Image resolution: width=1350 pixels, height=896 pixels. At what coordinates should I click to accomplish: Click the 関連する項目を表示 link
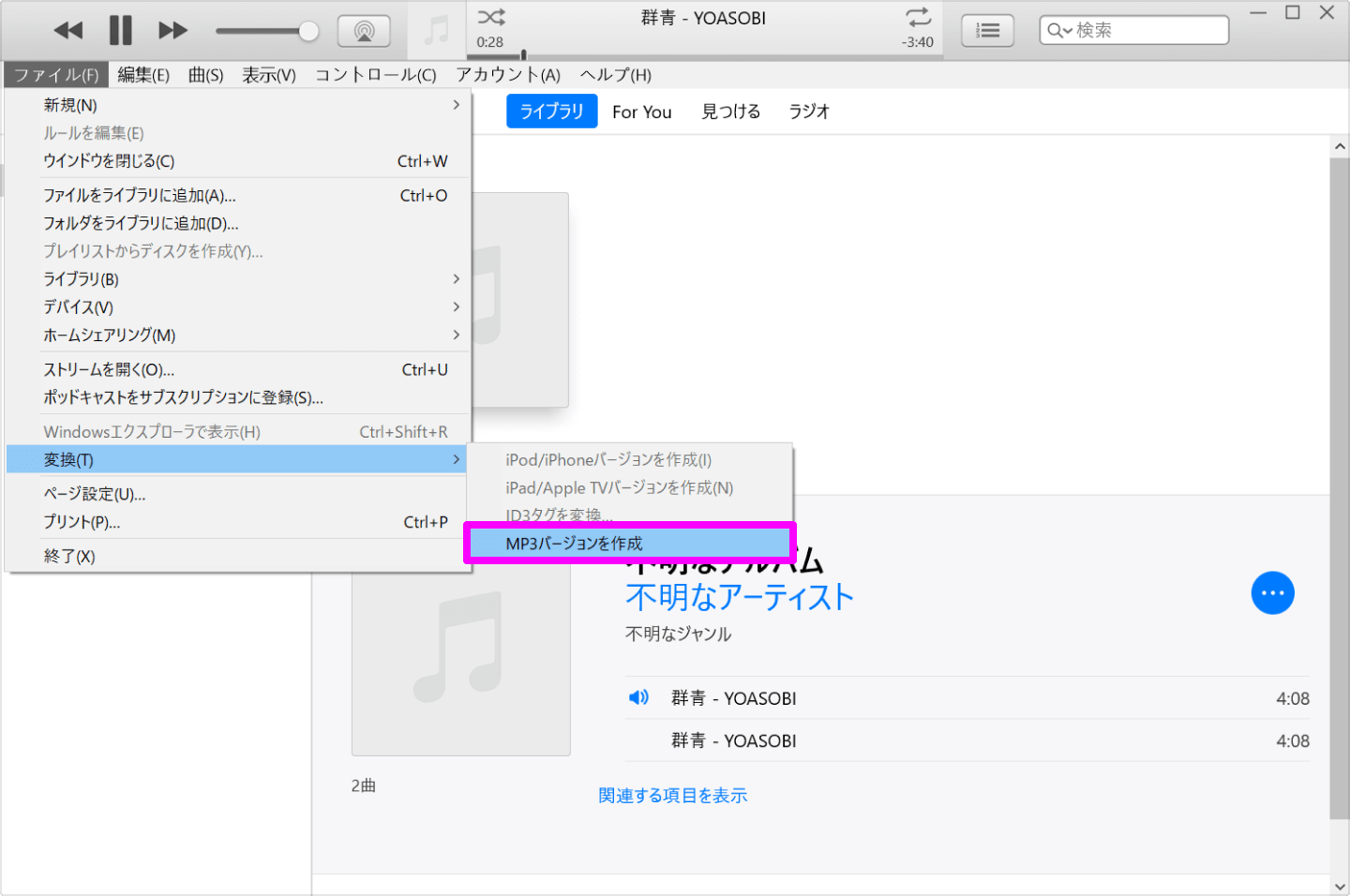[673, 796]
